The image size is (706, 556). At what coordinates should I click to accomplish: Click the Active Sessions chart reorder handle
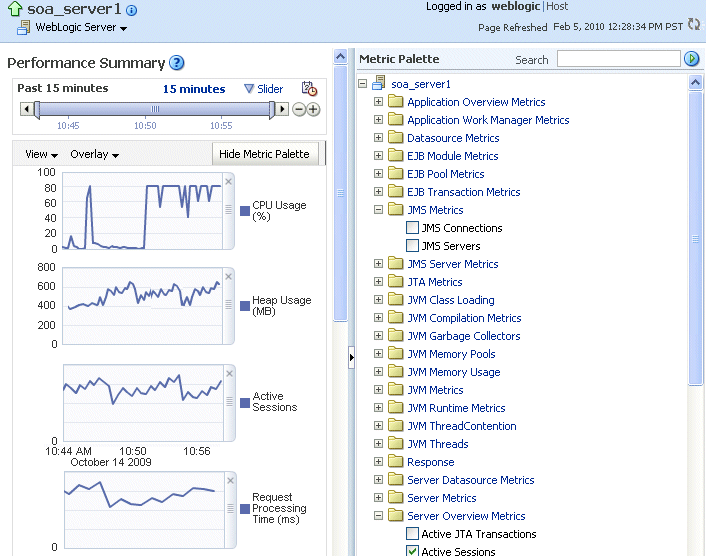[229, 401]
